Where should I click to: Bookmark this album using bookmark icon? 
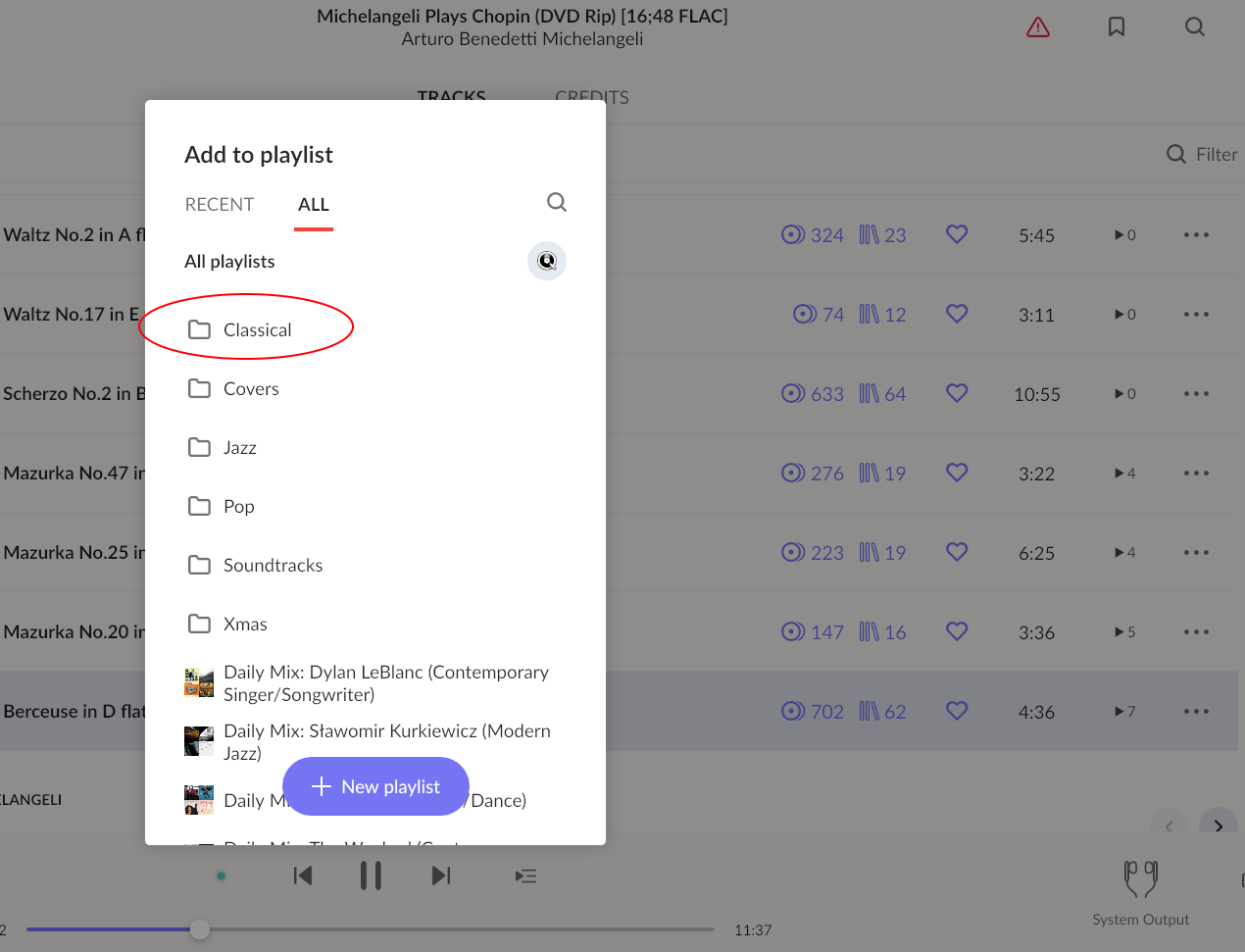[1117, 26]
